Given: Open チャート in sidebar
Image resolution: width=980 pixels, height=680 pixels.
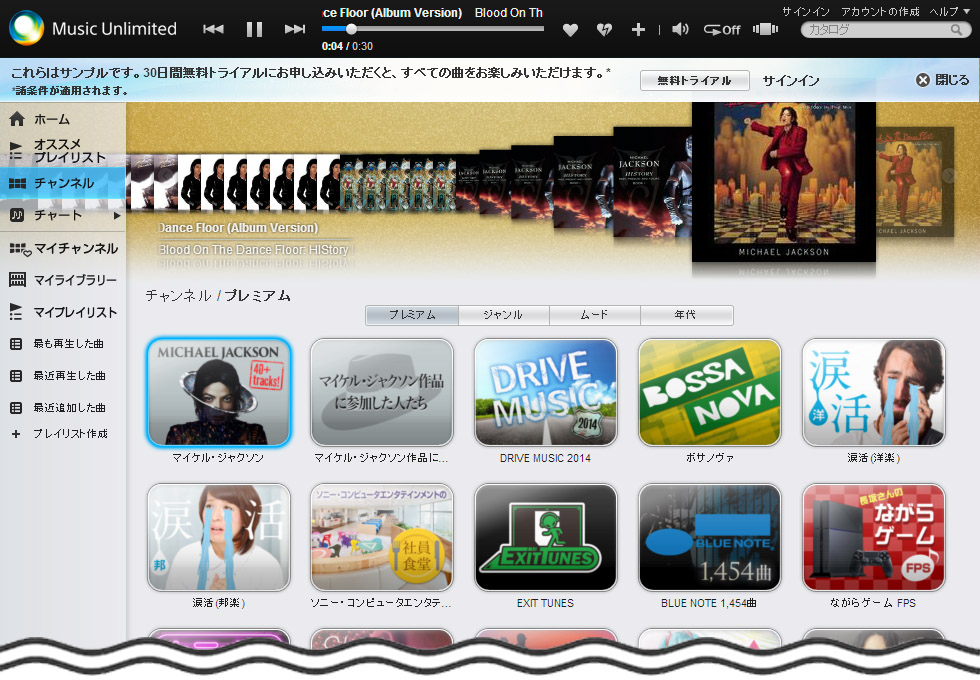Looking at the screenshot, I should pos(56,215).
